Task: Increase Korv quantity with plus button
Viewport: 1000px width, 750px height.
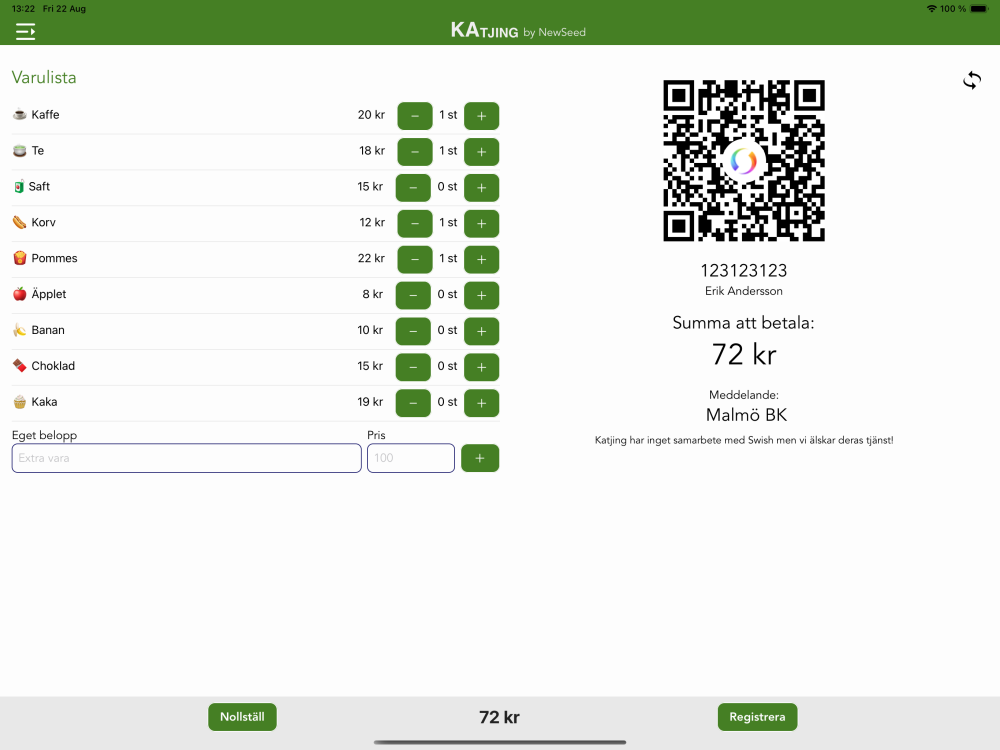Action: pyautogui.click(x=482, y=223)
